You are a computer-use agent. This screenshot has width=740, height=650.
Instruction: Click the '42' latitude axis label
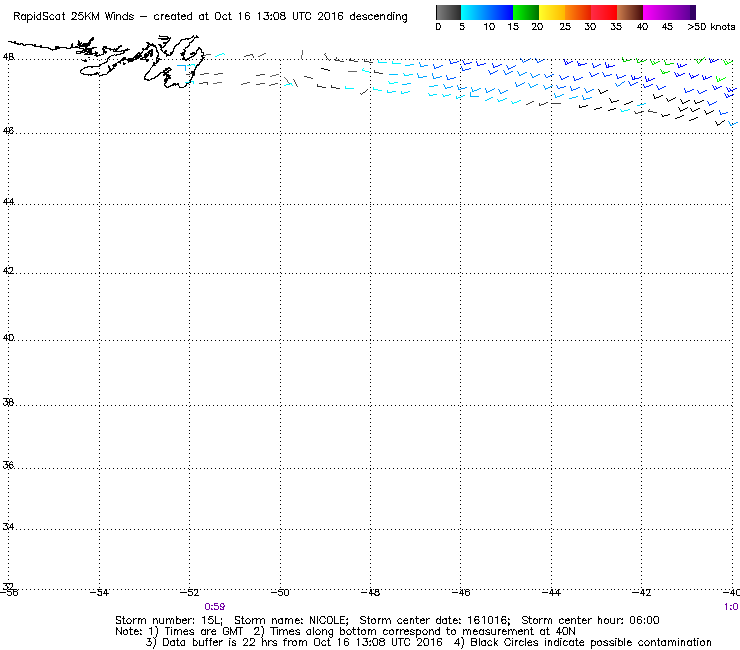coord(8,271)
